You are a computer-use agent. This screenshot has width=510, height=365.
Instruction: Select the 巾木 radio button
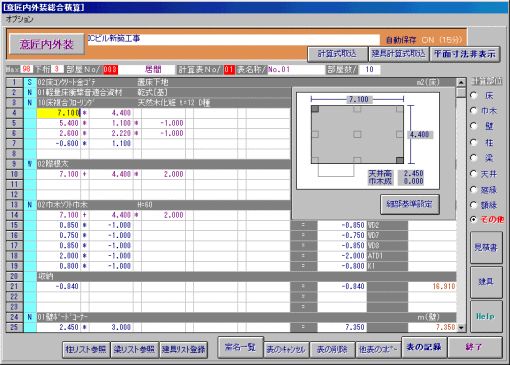pos(474,111)
